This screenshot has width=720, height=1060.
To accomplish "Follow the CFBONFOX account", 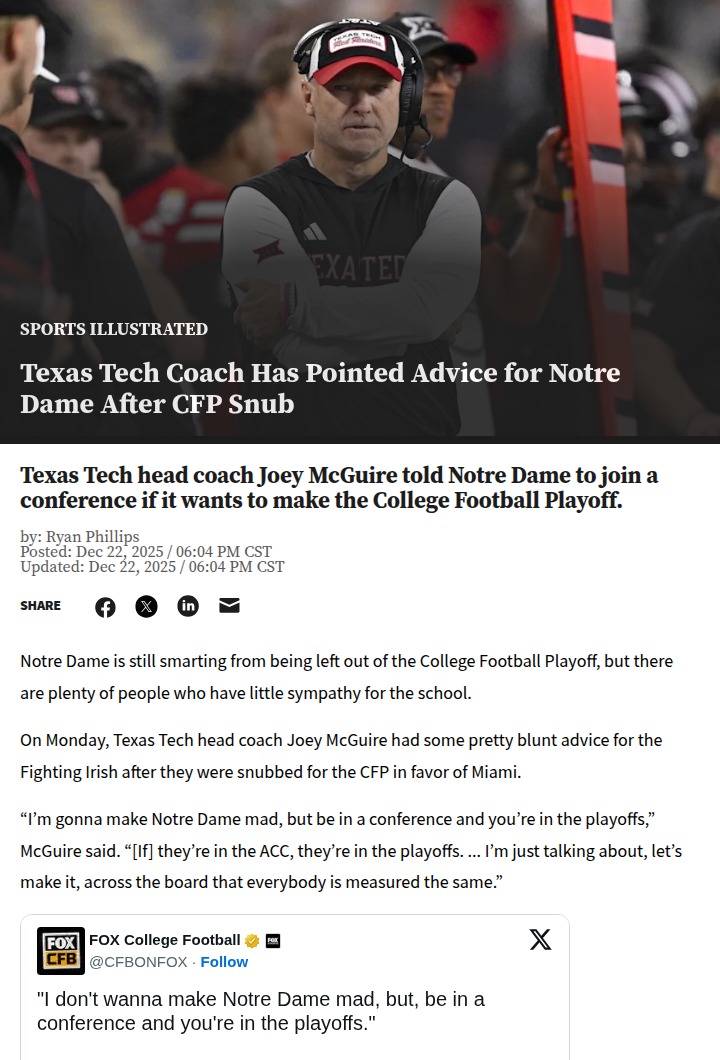I will 224,962.
